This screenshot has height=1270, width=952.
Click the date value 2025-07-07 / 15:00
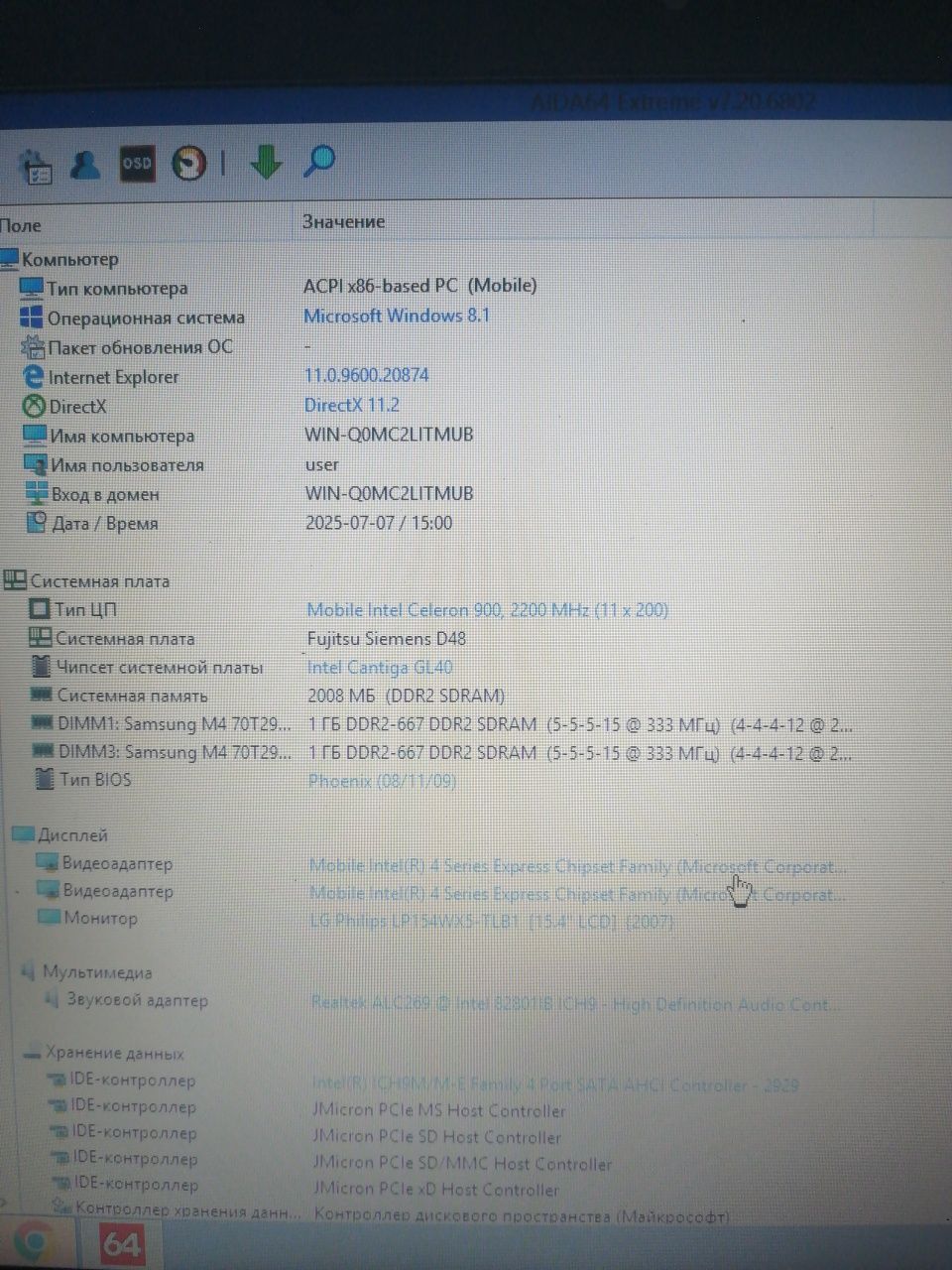pos(379,523)
